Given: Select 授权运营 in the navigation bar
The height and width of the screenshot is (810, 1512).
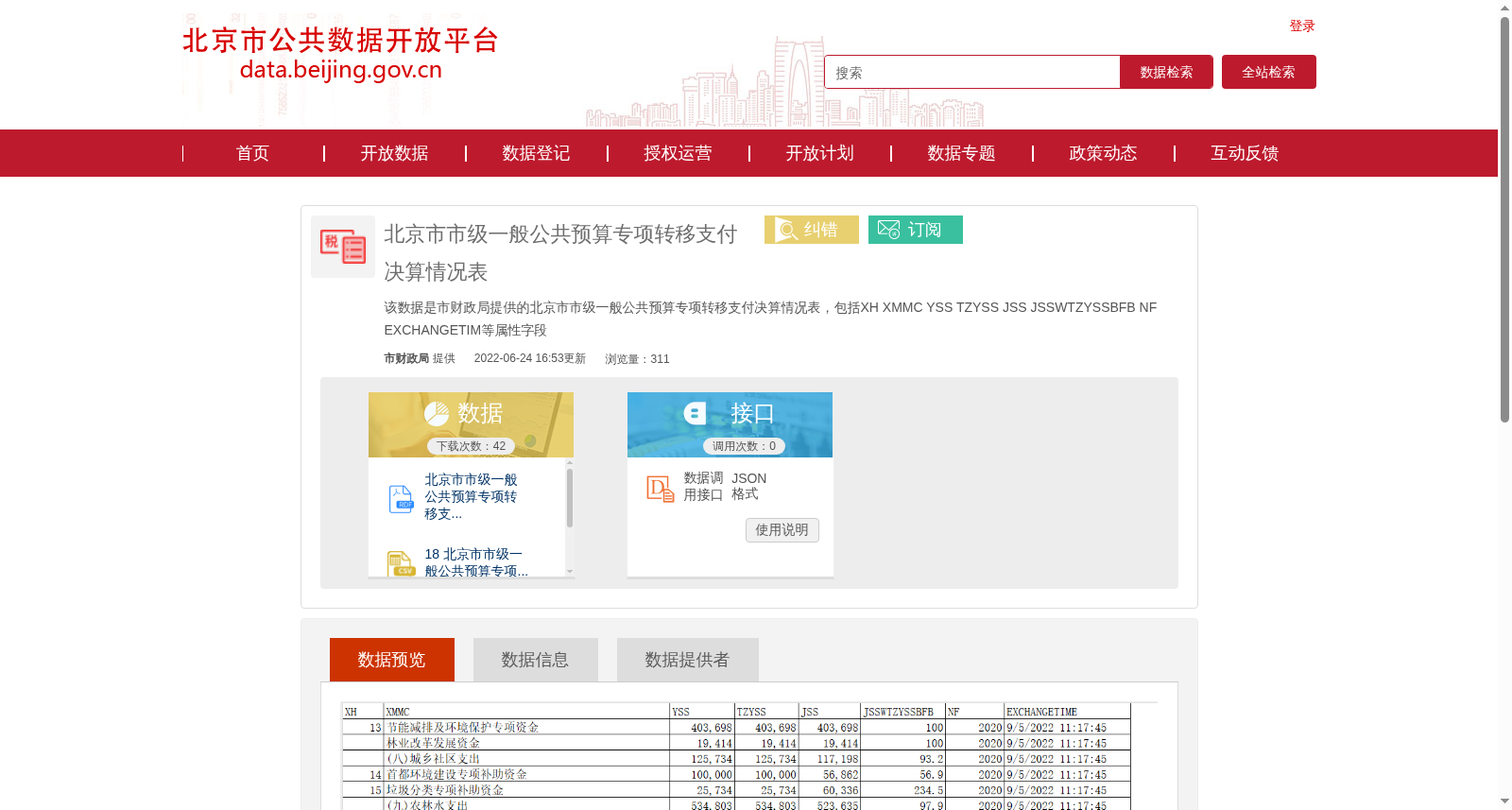Looking at the screenshot, I should (x=678, y=153).
